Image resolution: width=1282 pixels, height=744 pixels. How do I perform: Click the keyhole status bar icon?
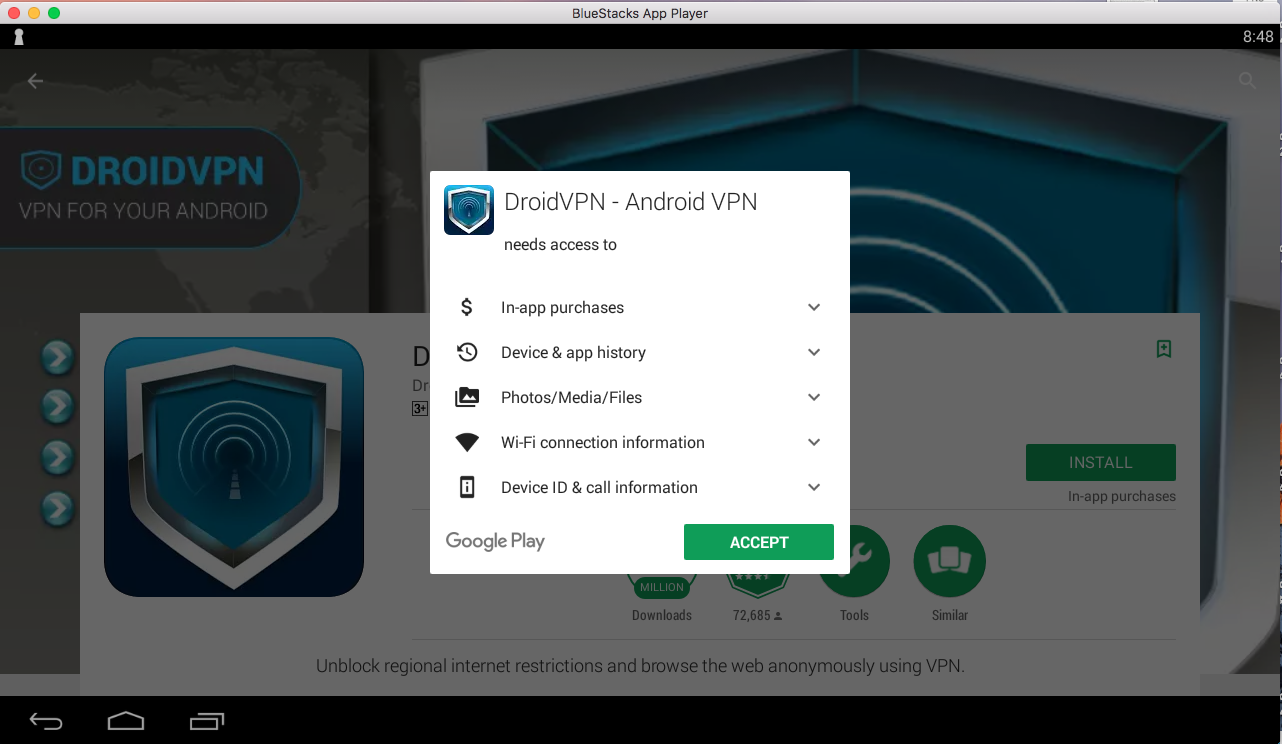coord(18,37)
